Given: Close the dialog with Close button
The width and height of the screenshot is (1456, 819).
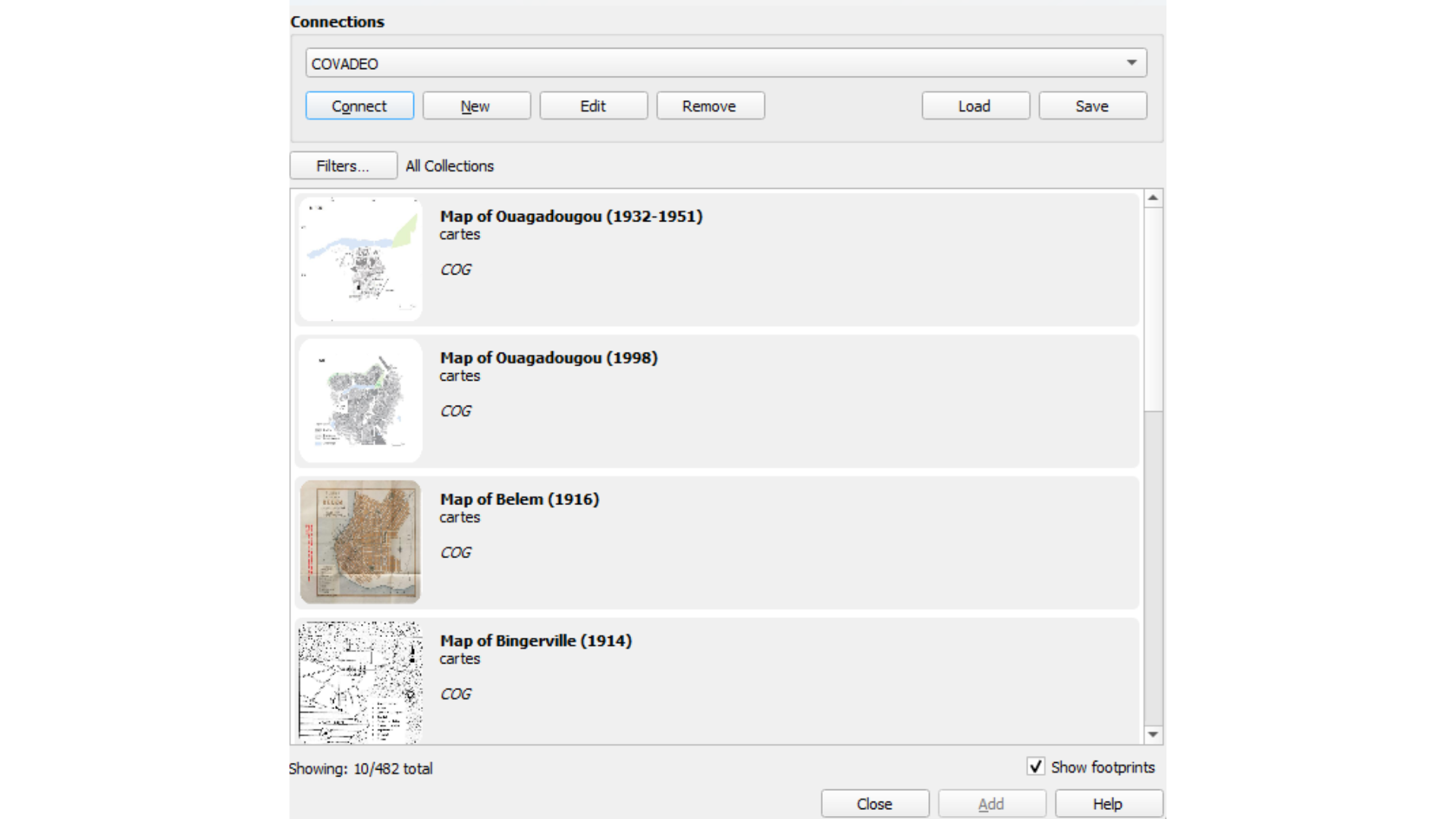Looking at the screenshot, I should pyautogui.click(x=875, y=804).
